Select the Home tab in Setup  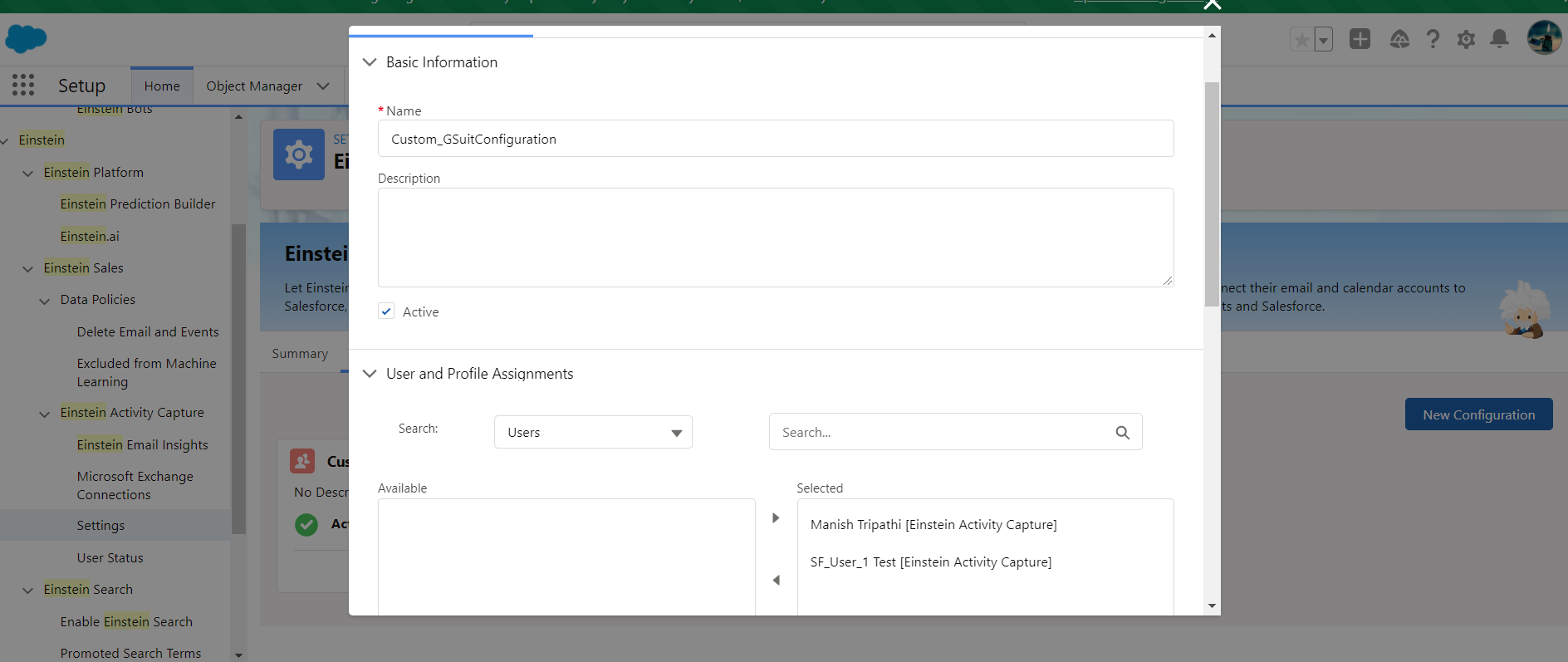(x=162, y=86)
